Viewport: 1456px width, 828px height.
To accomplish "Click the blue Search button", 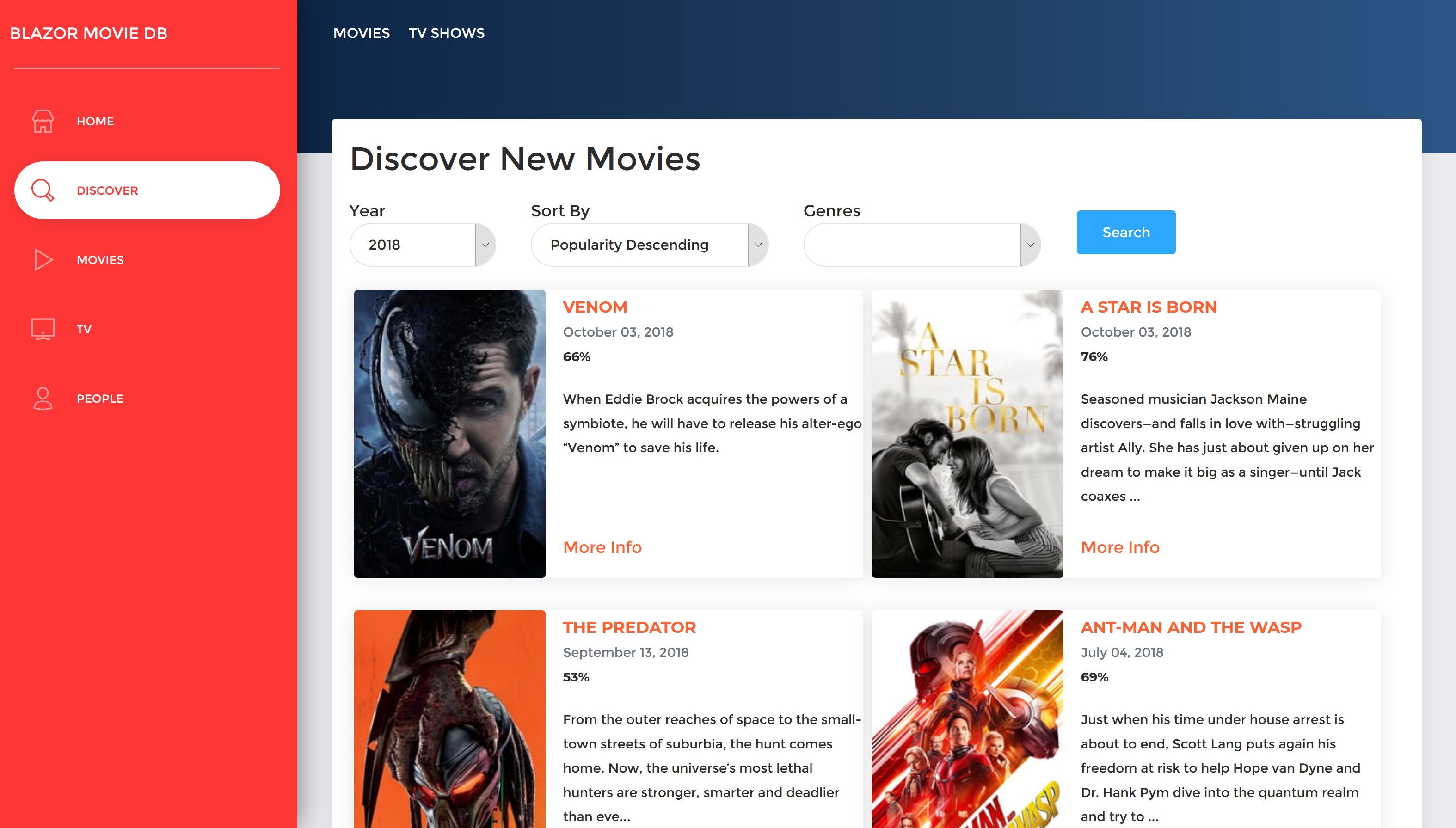I will click(1125, 232).
